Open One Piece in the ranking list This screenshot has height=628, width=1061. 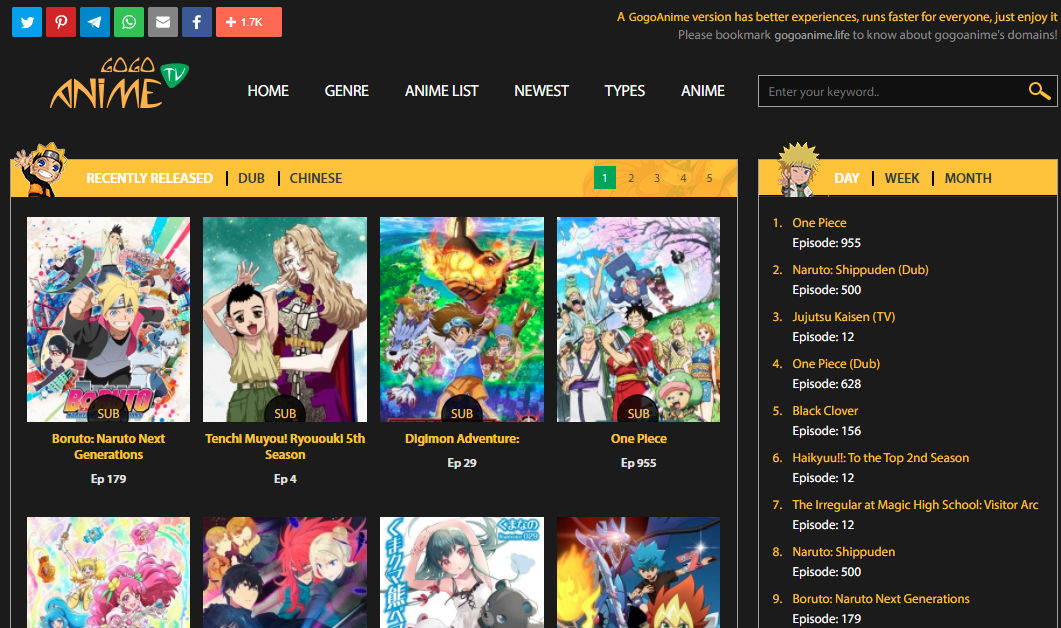[x=819, y=223]
